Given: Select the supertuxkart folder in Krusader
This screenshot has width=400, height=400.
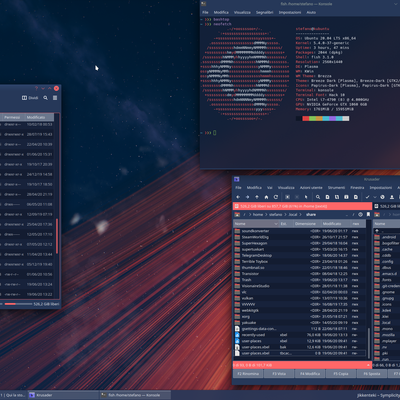Looking at the screenshot, I should (x=300, y=249).
